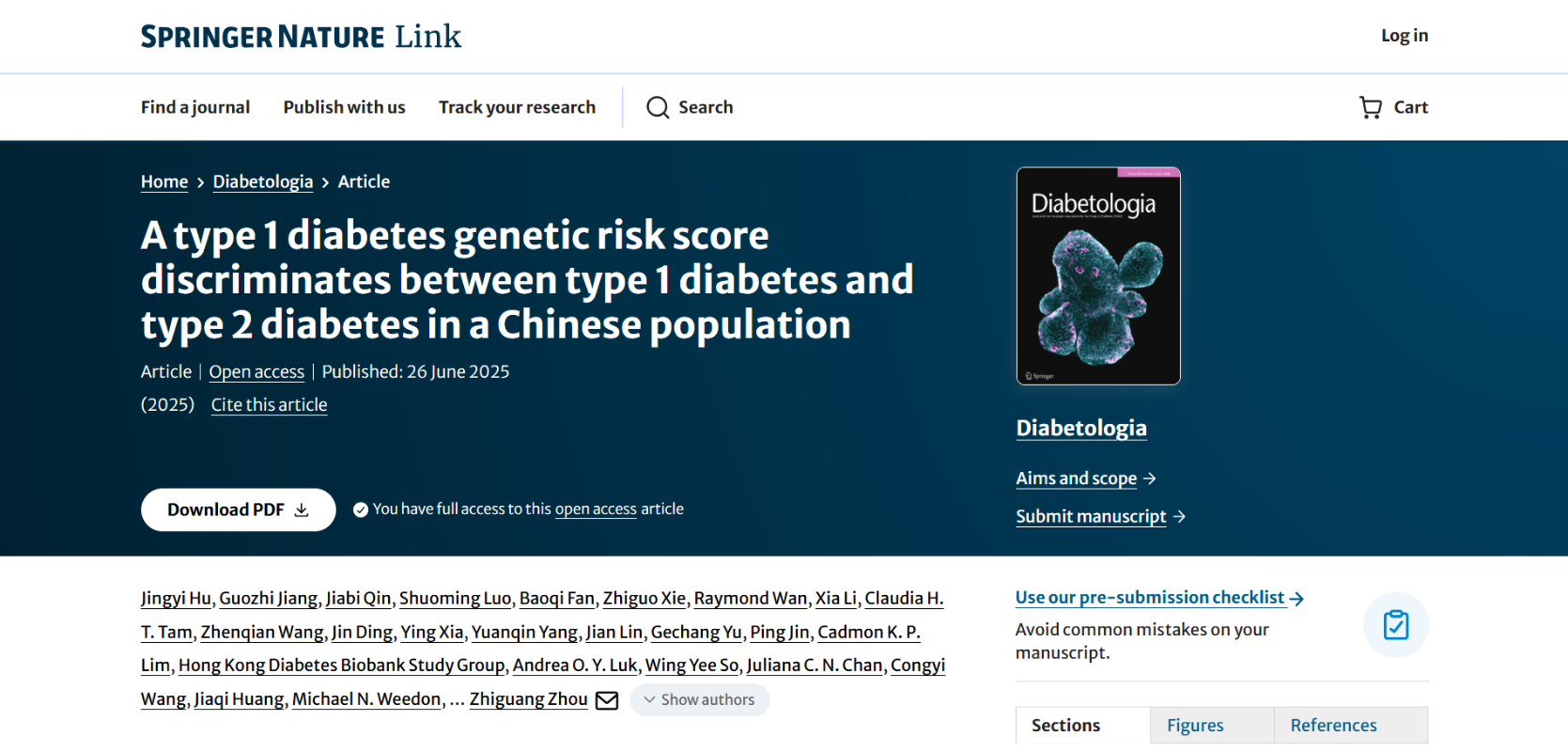Screen dimensions: 1568x752
Task: Switch to the References tab
Action: [x=1333, y=725]
